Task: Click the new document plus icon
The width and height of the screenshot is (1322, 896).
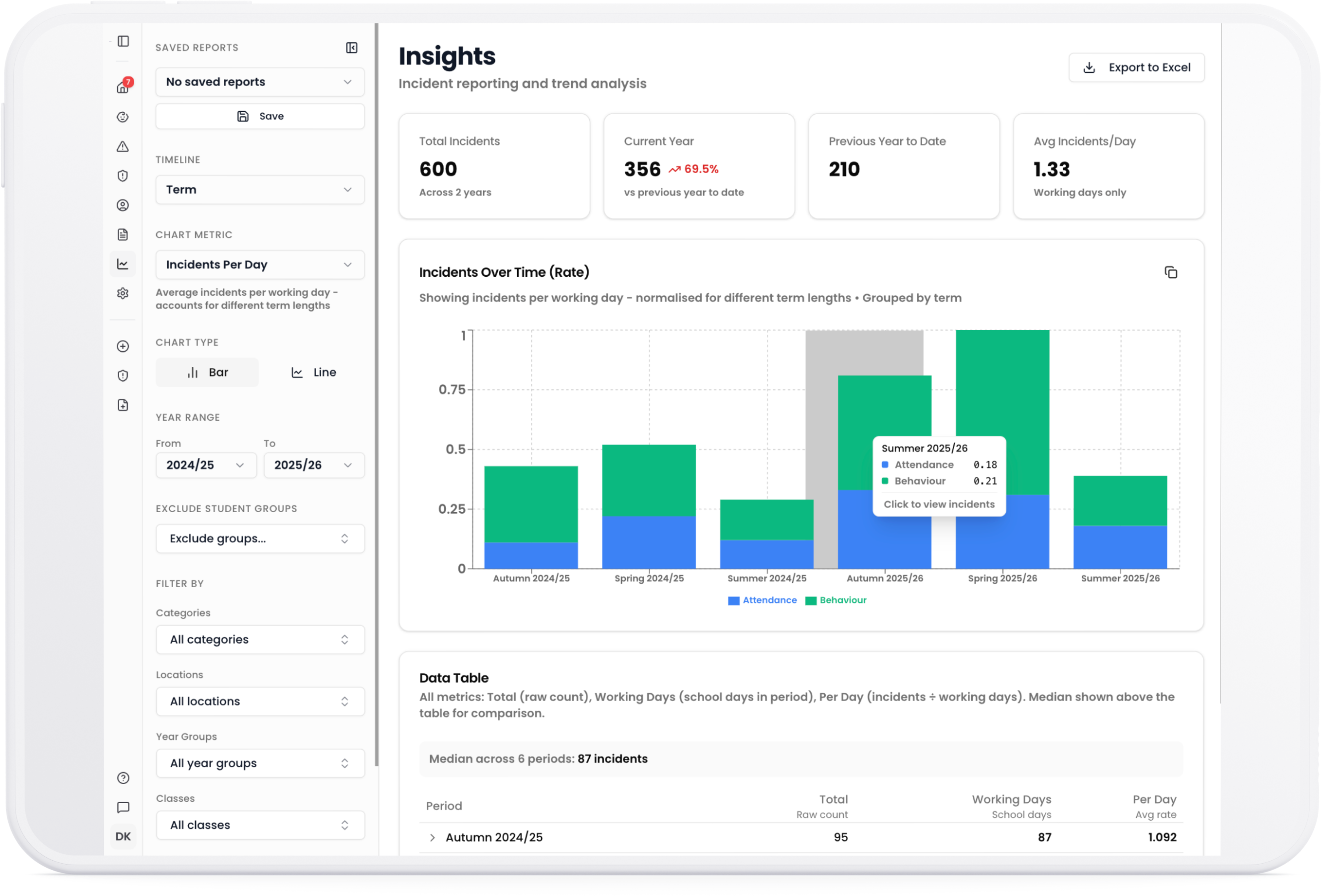Action: [x=123, y=405]
